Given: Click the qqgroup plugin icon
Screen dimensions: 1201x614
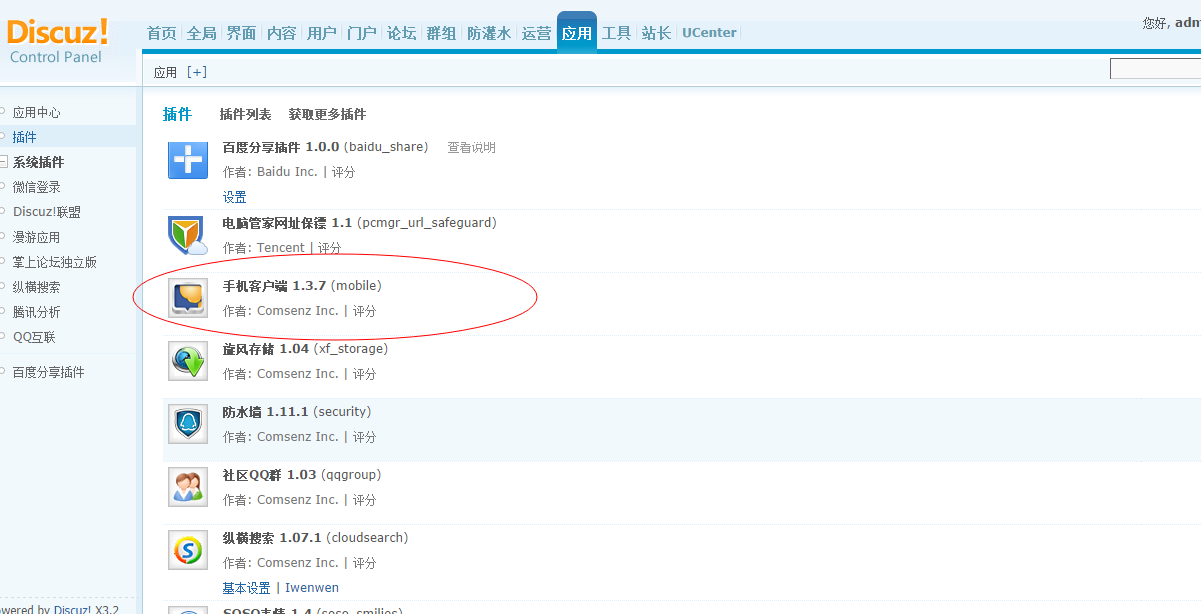Looking at the screenshot, I should click(188, 487).
